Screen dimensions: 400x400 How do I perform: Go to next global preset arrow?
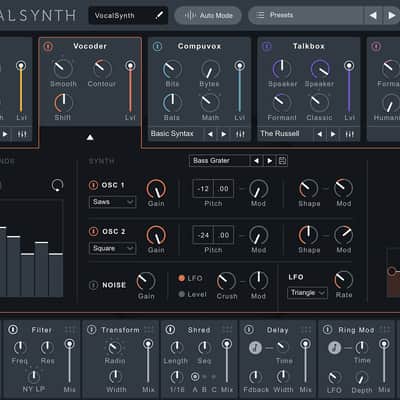pyautogui.click(x=391, y=15)
